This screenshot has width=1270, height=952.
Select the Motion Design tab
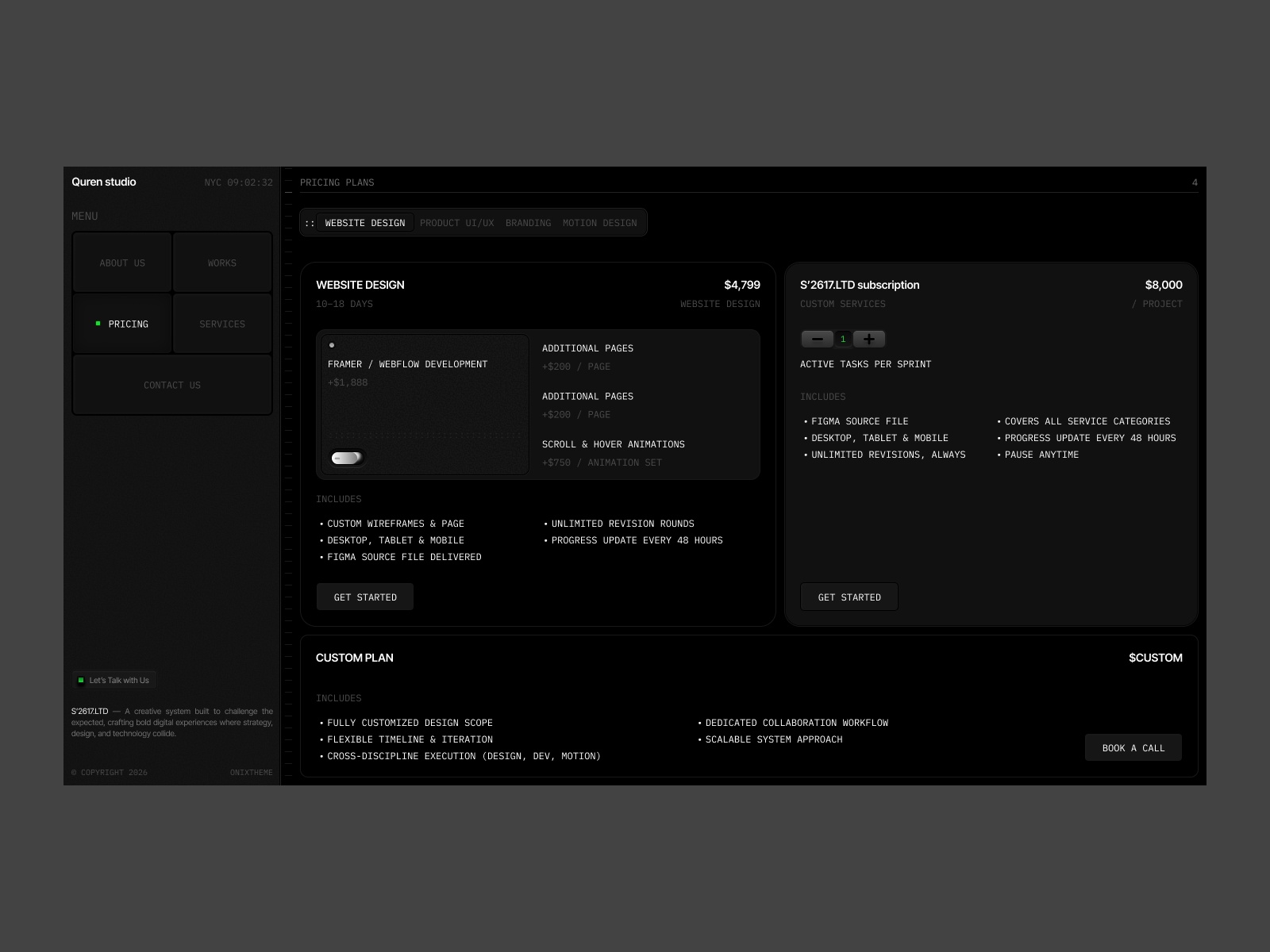click(x=600, y=223)
